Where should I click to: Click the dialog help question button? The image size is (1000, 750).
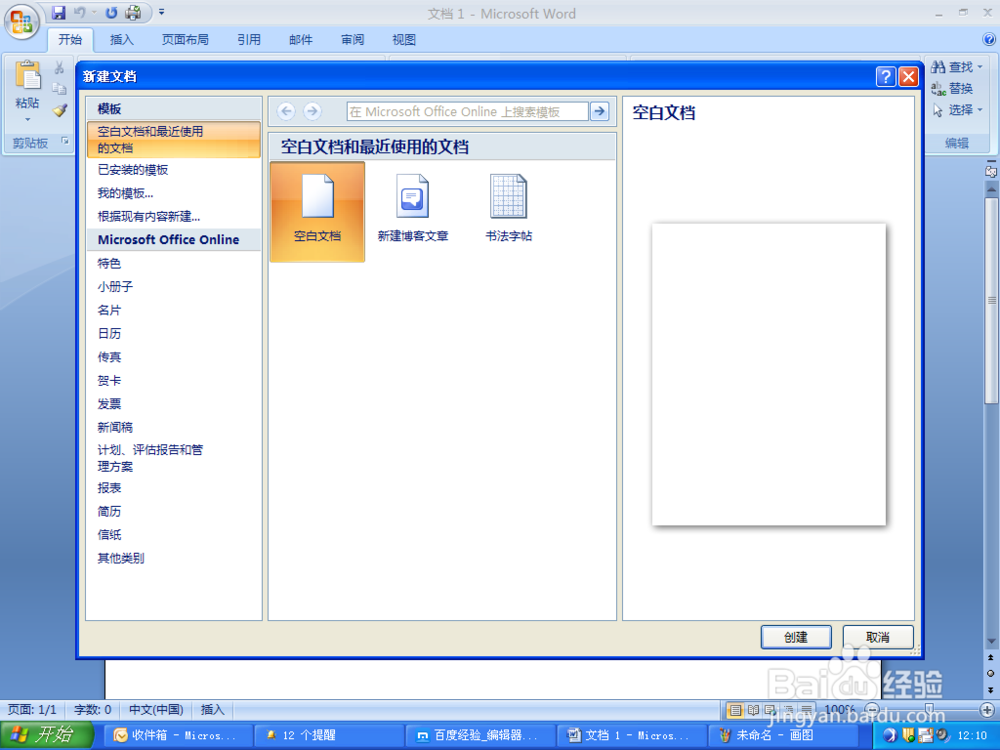[x=885, y=77]
